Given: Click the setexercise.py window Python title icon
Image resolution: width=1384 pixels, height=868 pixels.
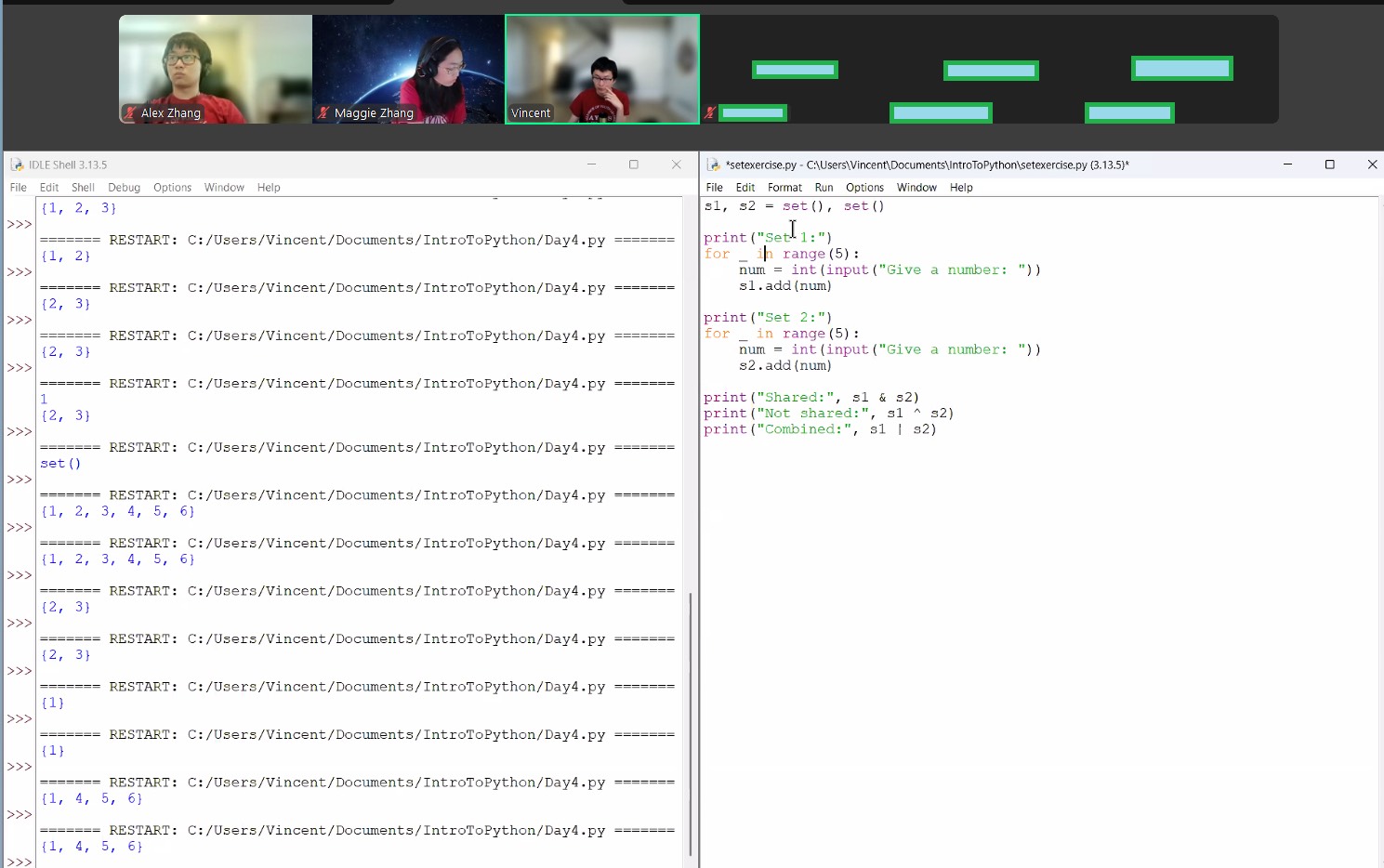Looking at the screenshot, I should pyautogui.click(x=714, y=164).
